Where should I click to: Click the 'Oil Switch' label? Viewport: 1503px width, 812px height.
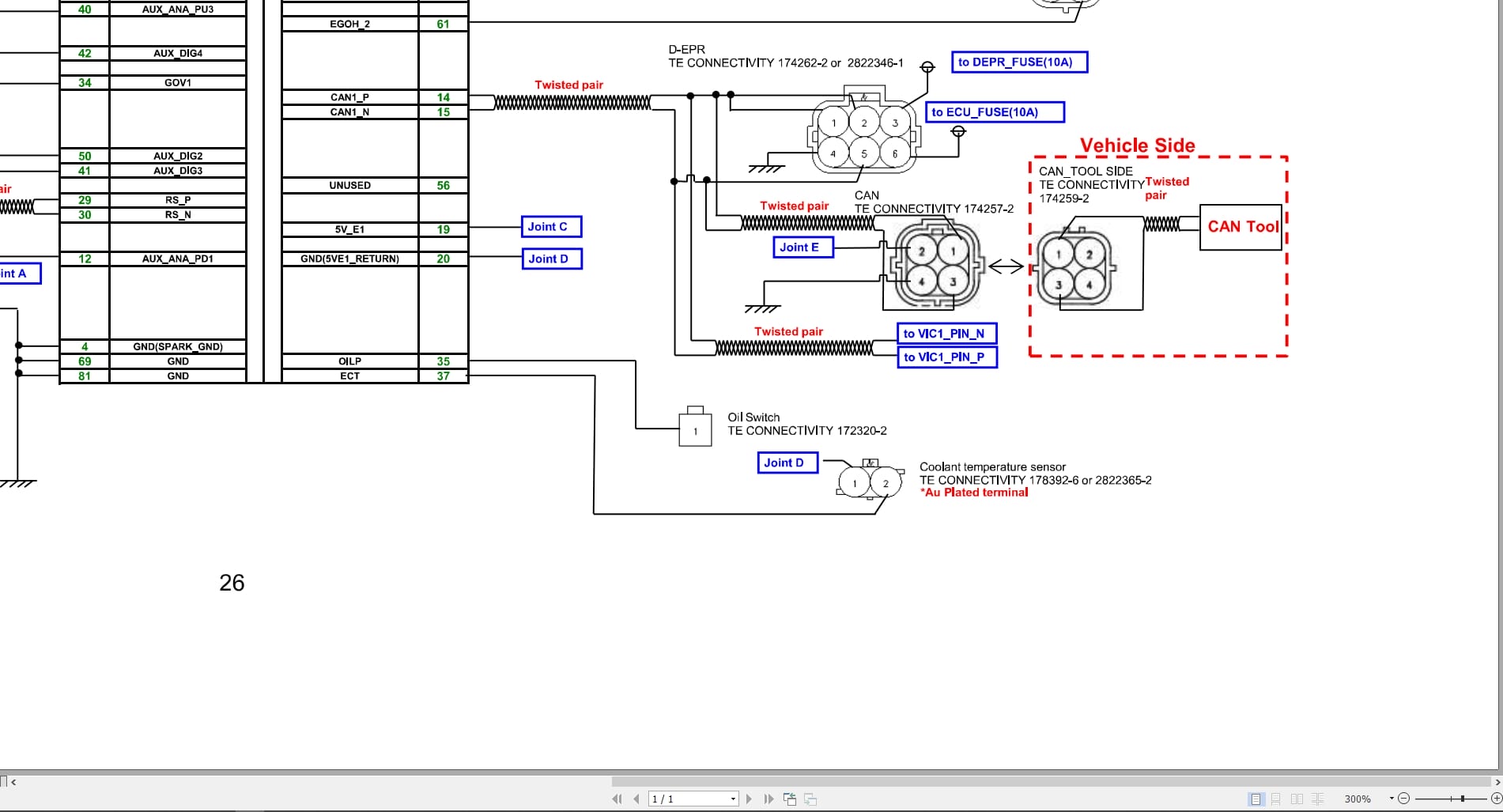tap(753, 417)
